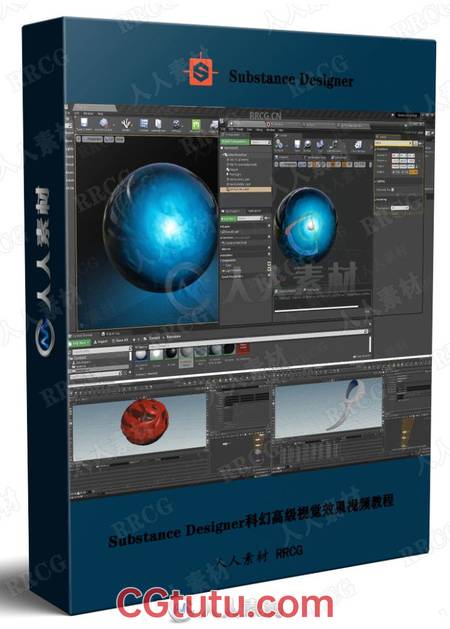The width and height of the screenshot is (450, 629).
Task: Click the Save Current toolbar icon
Action: 84,123
